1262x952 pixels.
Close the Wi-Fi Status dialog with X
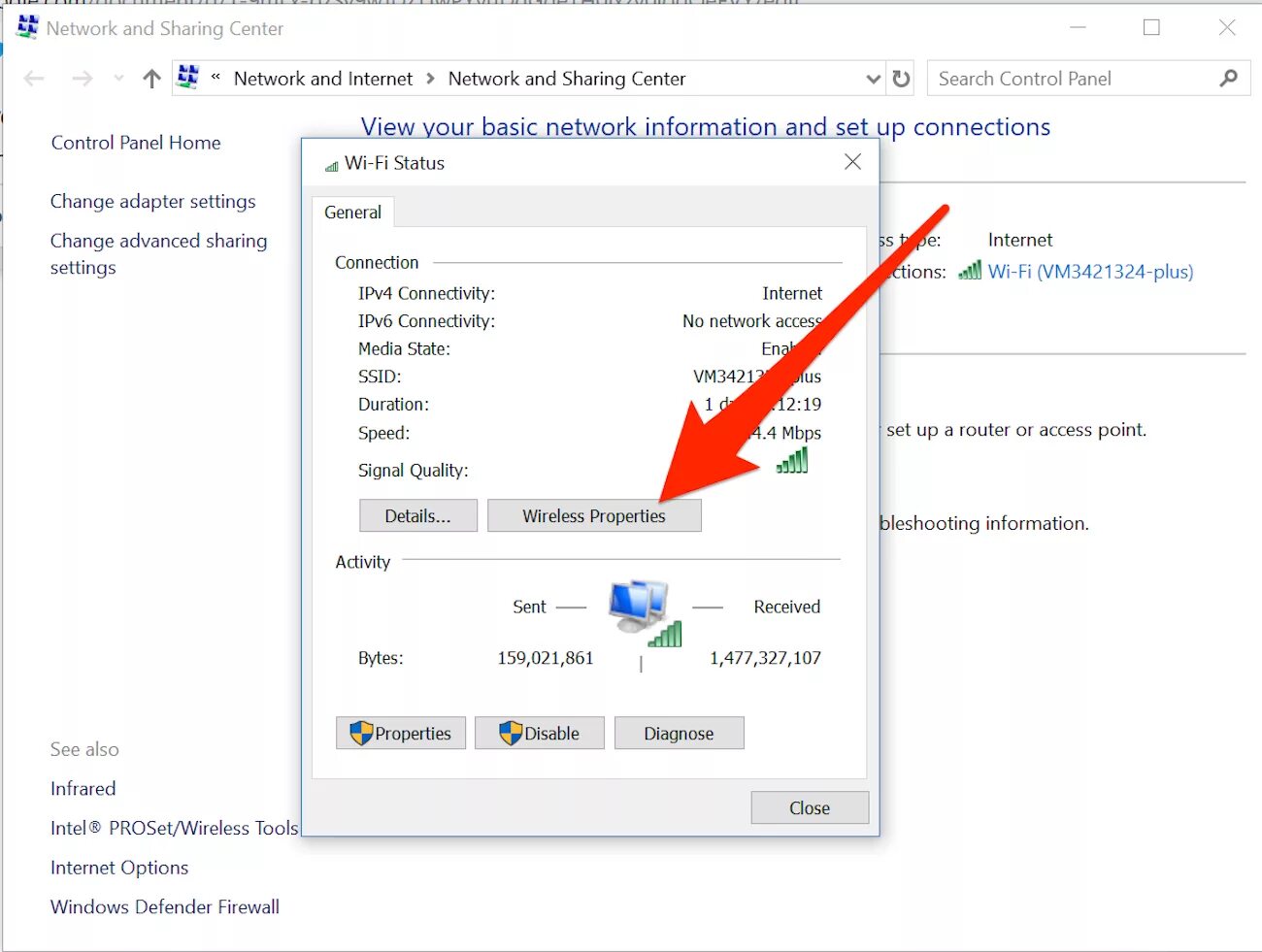coord(852,162)
